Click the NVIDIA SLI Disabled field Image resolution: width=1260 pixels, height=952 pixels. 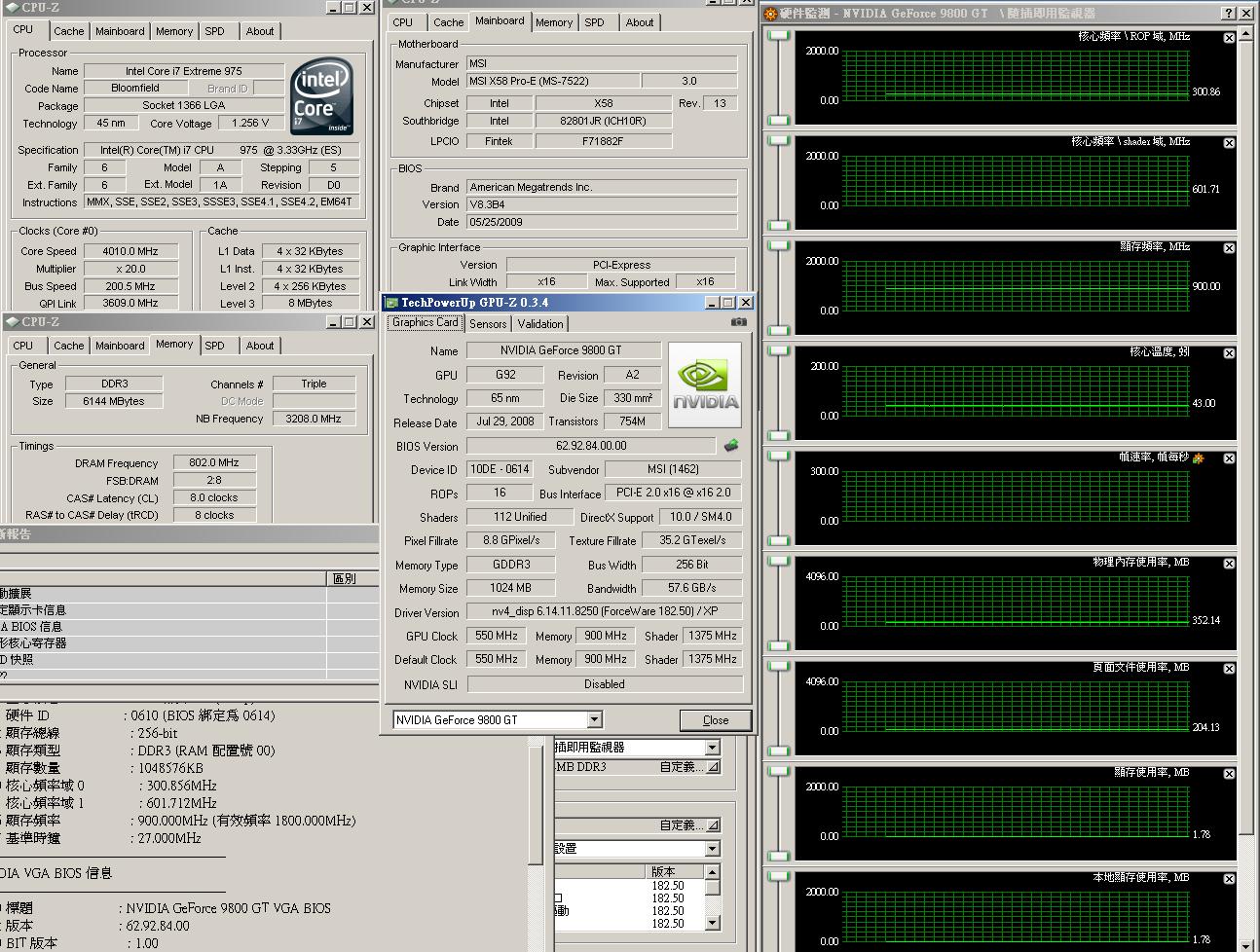(605, 684)
